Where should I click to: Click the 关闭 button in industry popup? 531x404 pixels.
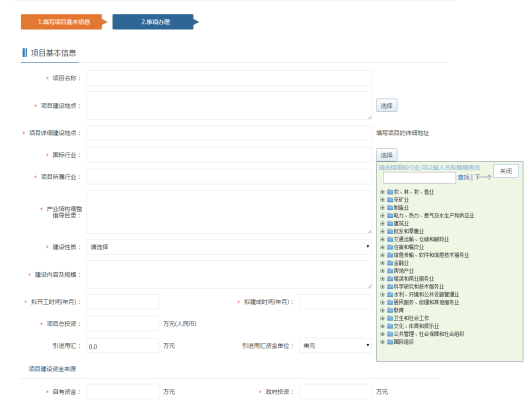click(506, 171)
